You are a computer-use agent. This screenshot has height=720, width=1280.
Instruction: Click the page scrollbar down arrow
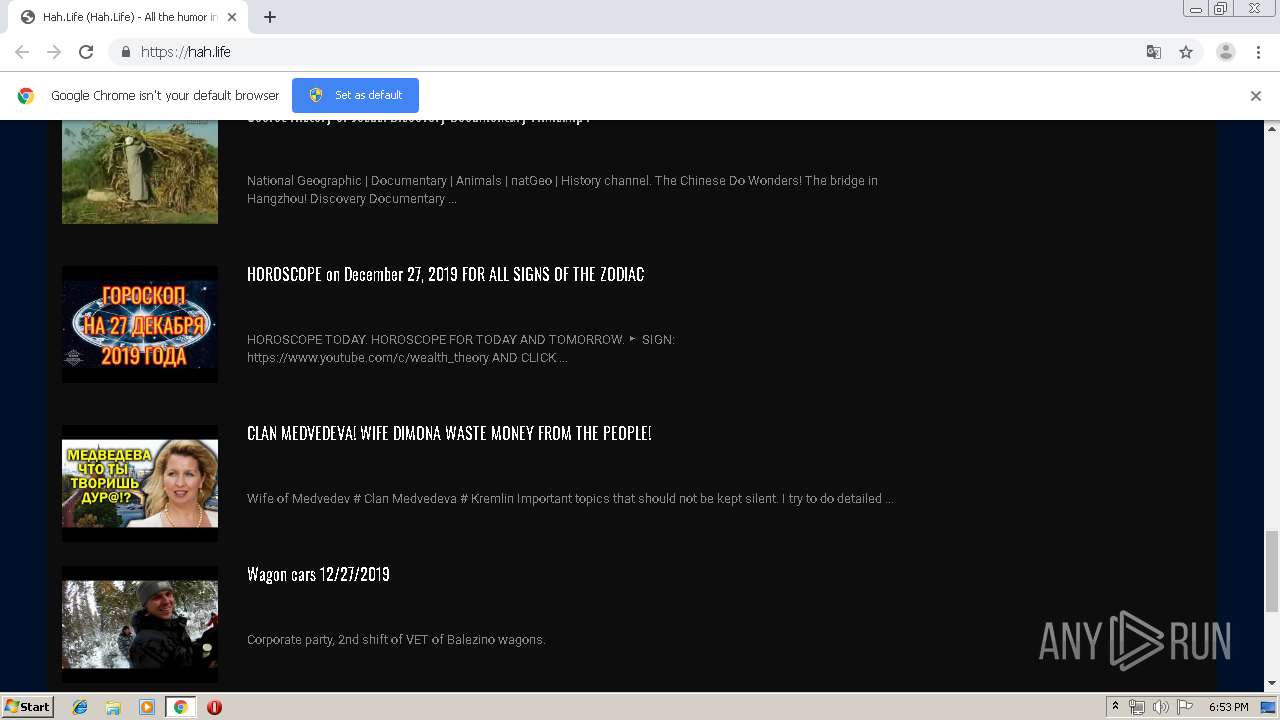click(1272, 683)
